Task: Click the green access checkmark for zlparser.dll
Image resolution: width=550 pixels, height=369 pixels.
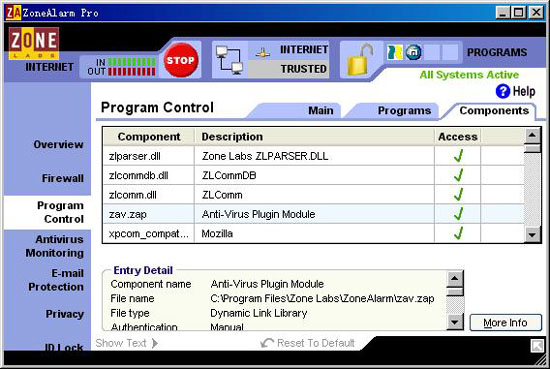Action: click(458, 156)
